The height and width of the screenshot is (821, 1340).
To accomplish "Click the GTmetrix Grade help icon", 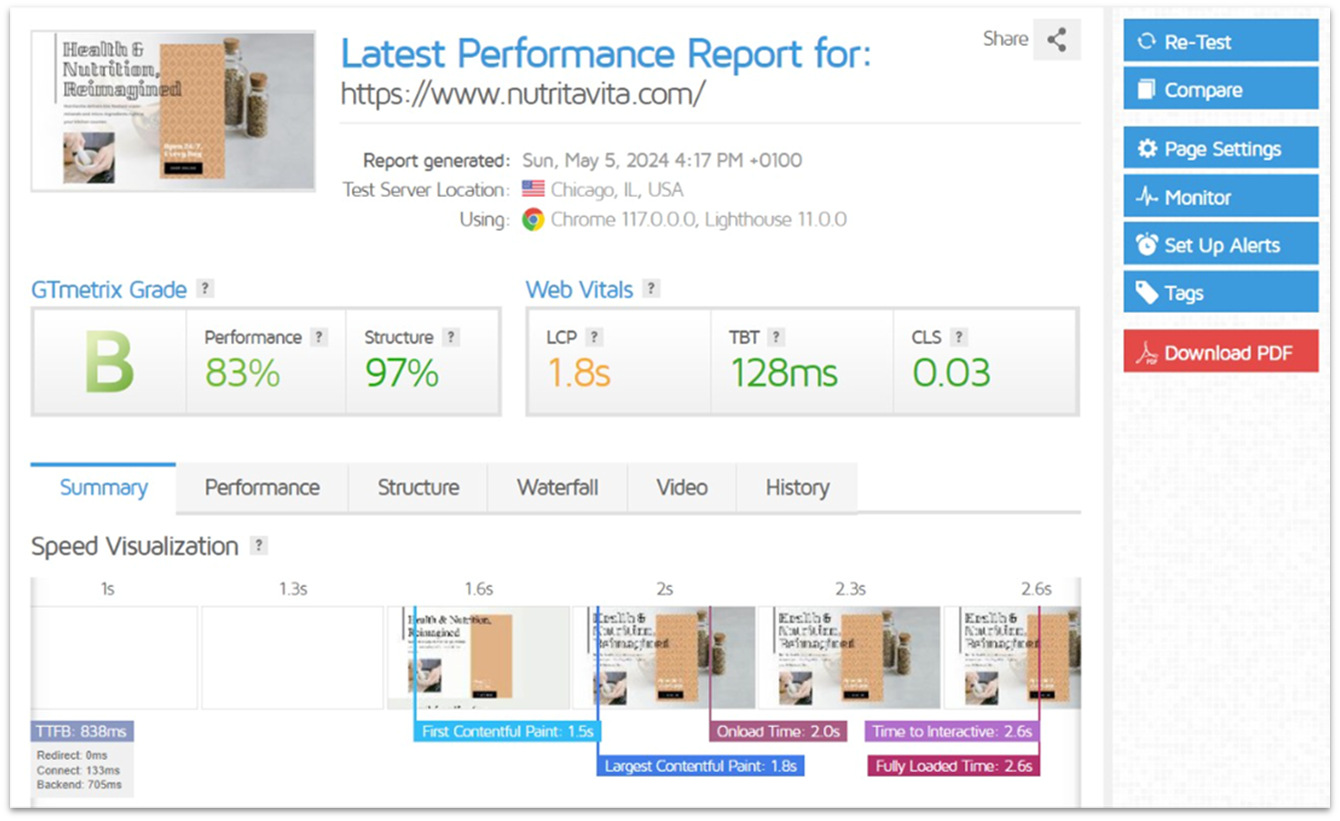I will click(x=205, y=289).
